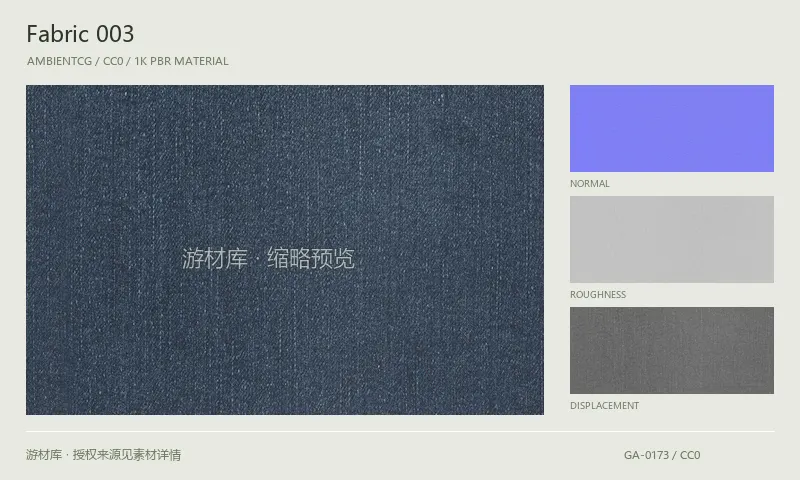Select the dark gray DISPLACEMENT map thumbnail
The width and height of the screenshot is (800, 480).
[671, 350]
